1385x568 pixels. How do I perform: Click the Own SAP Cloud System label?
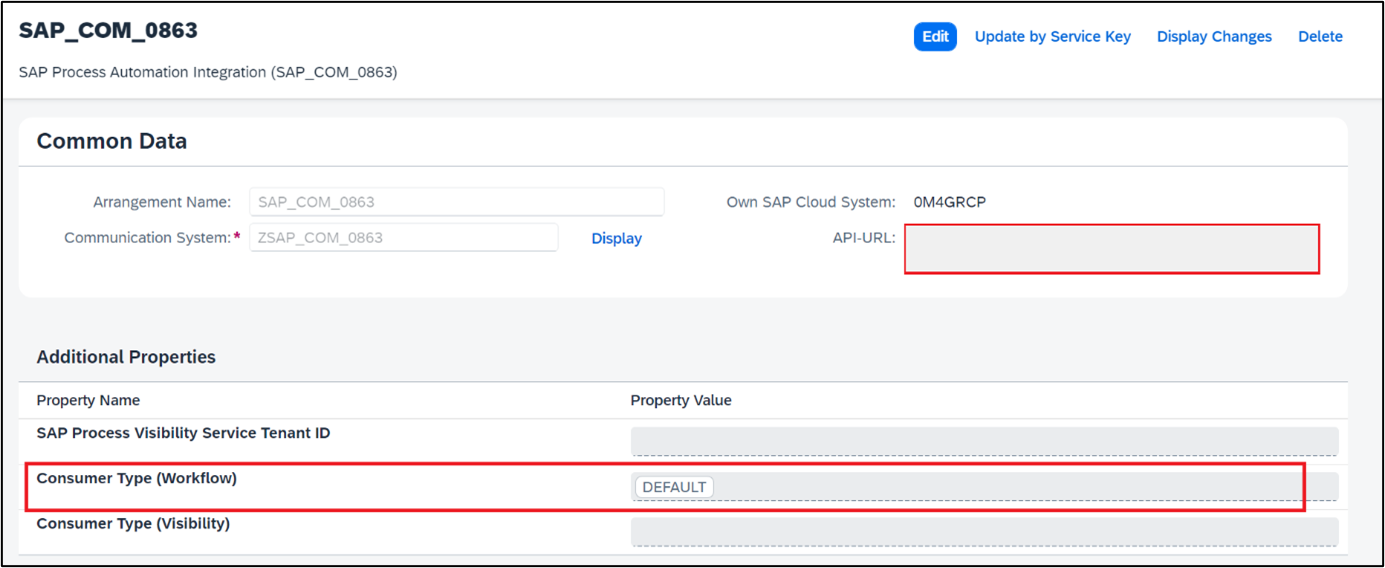tap(811, 202)
